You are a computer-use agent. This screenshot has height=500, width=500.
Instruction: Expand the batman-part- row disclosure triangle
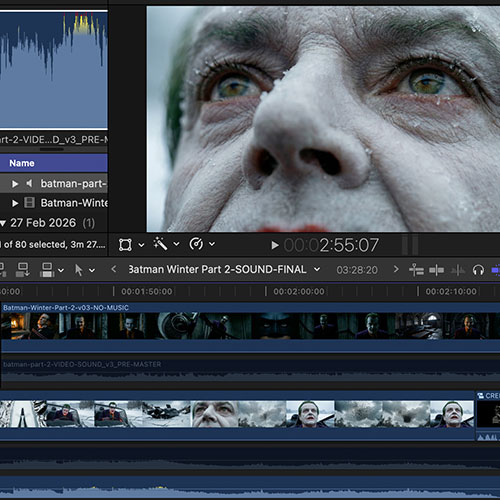[x=15, y=184]
